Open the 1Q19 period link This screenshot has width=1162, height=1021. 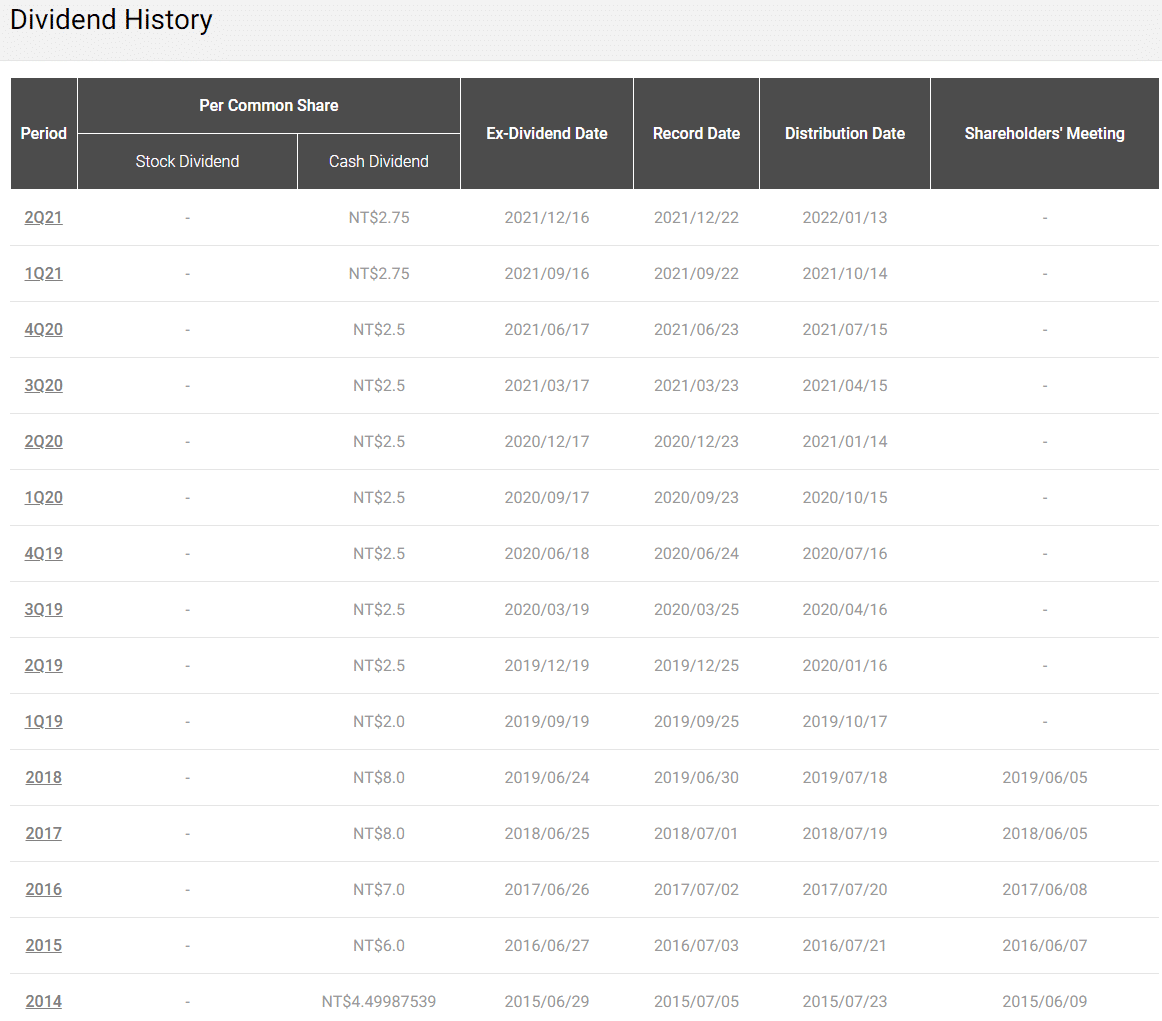[x=43, y=721]
